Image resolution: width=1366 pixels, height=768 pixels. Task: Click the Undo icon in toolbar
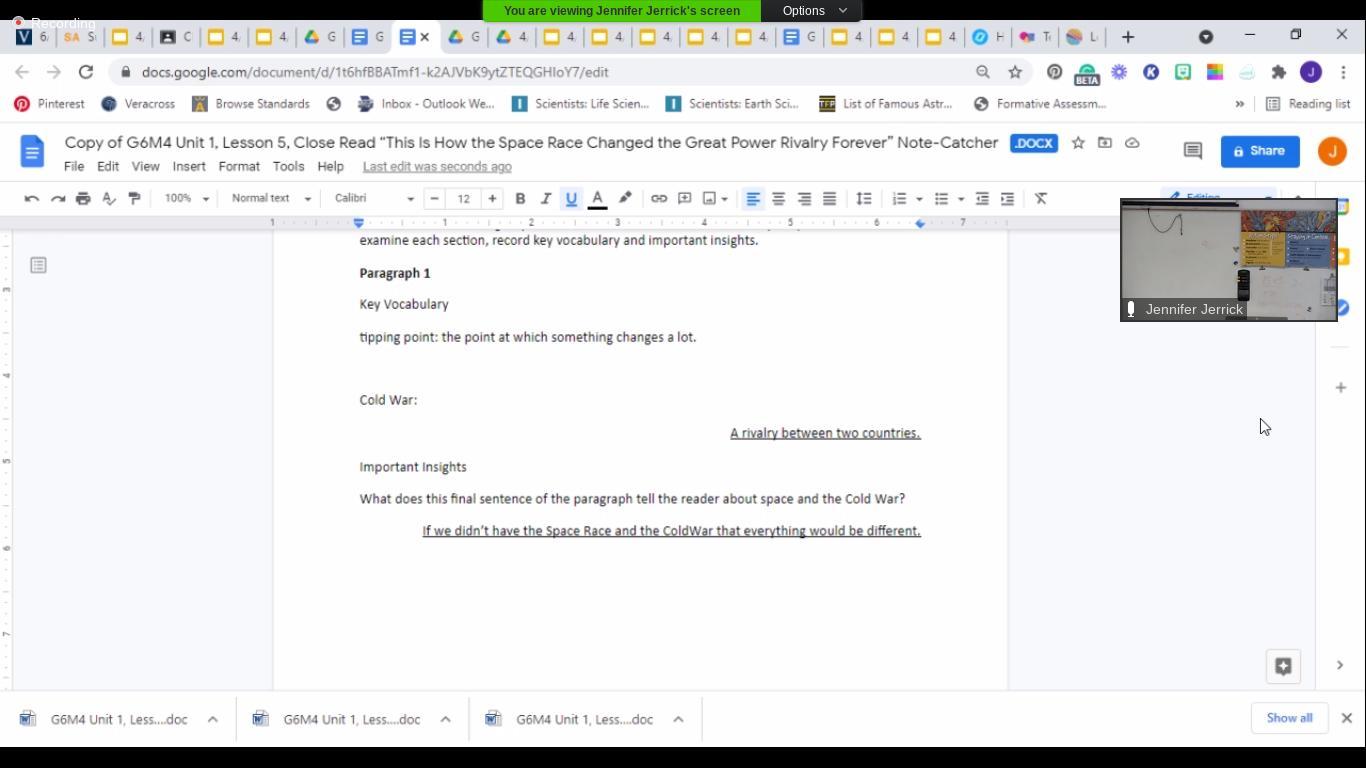32,199
